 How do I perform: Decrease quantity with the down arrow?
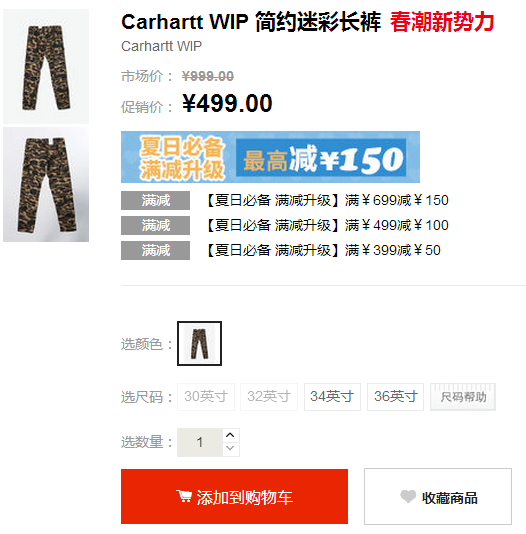coord(230,448)
